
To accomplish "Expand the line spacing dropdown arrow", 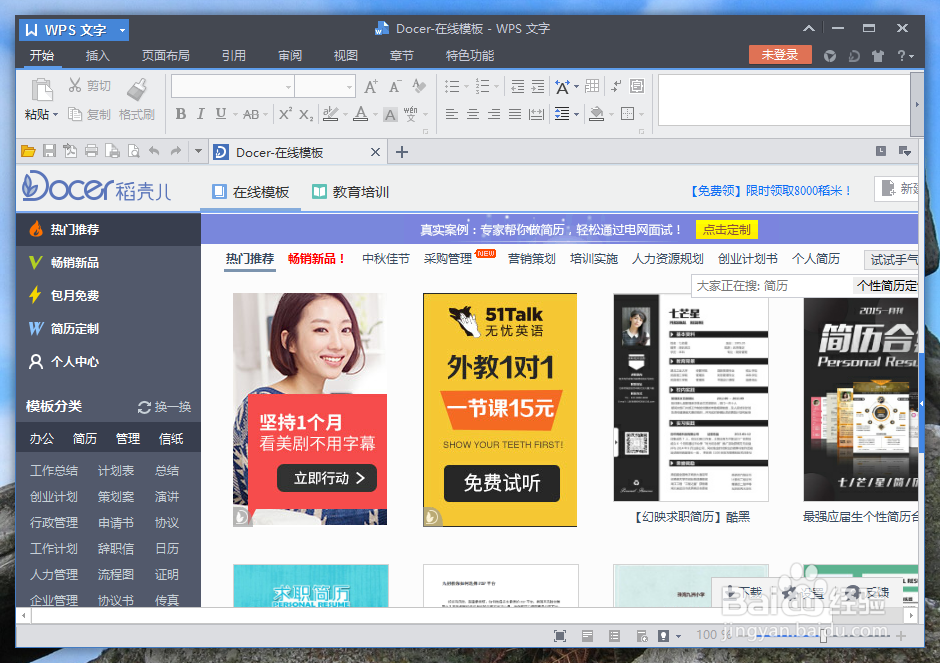I will pyautogui.click(x=577, y=114).
